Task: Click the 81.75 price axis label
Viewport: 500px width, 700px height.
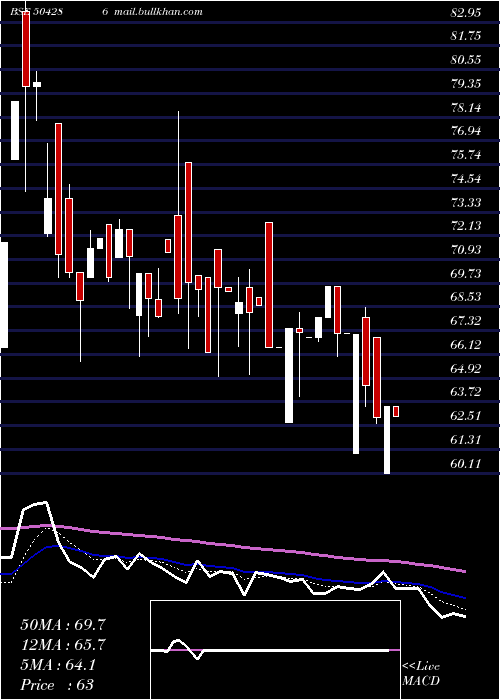Action: [x=466, y=36]
